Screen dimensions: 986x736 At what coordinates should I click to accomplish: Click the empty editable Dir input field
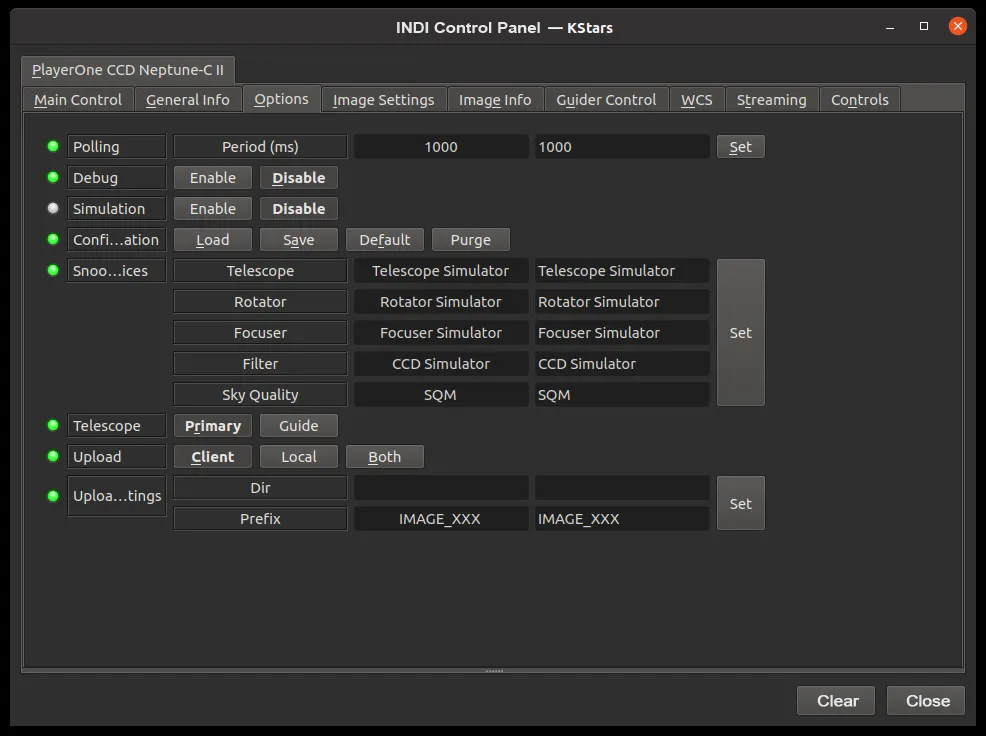pyautogui.click(x=622, y=488)
